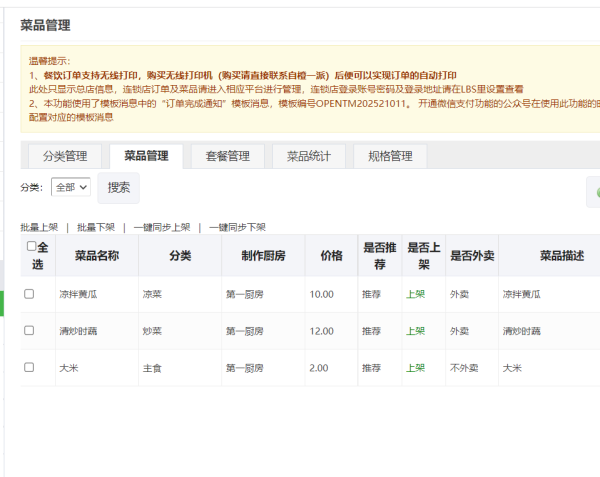Click the 制作厨房 column header
The width and height of the screenshot is (600, 477).
[263, 256]
